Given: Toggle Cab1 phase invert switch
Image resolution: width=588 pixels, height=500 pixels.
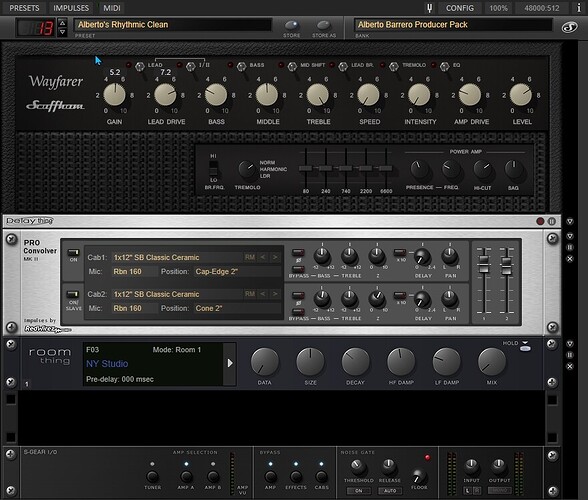Looking at the screenshot, I should (x=298, y=252).
